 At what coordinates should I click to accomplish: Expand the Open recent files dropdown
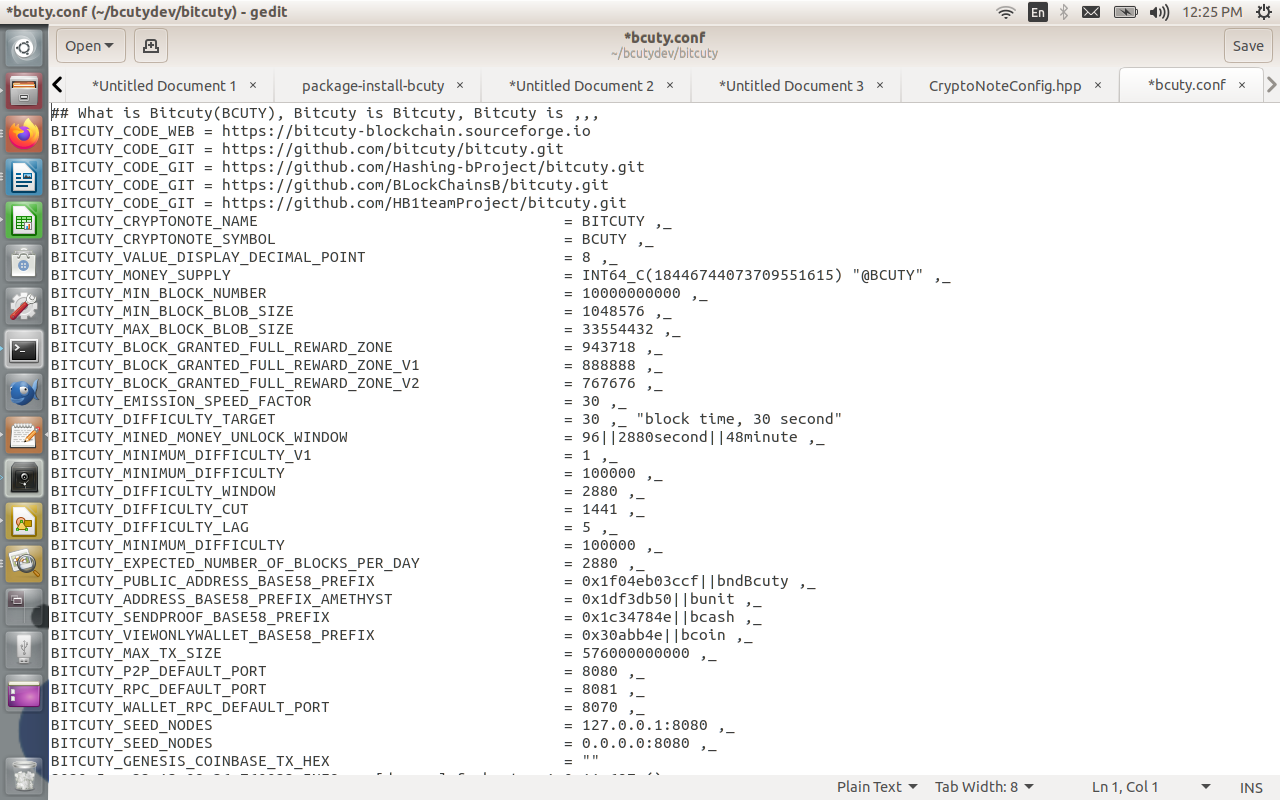click(x=90, y=45)
